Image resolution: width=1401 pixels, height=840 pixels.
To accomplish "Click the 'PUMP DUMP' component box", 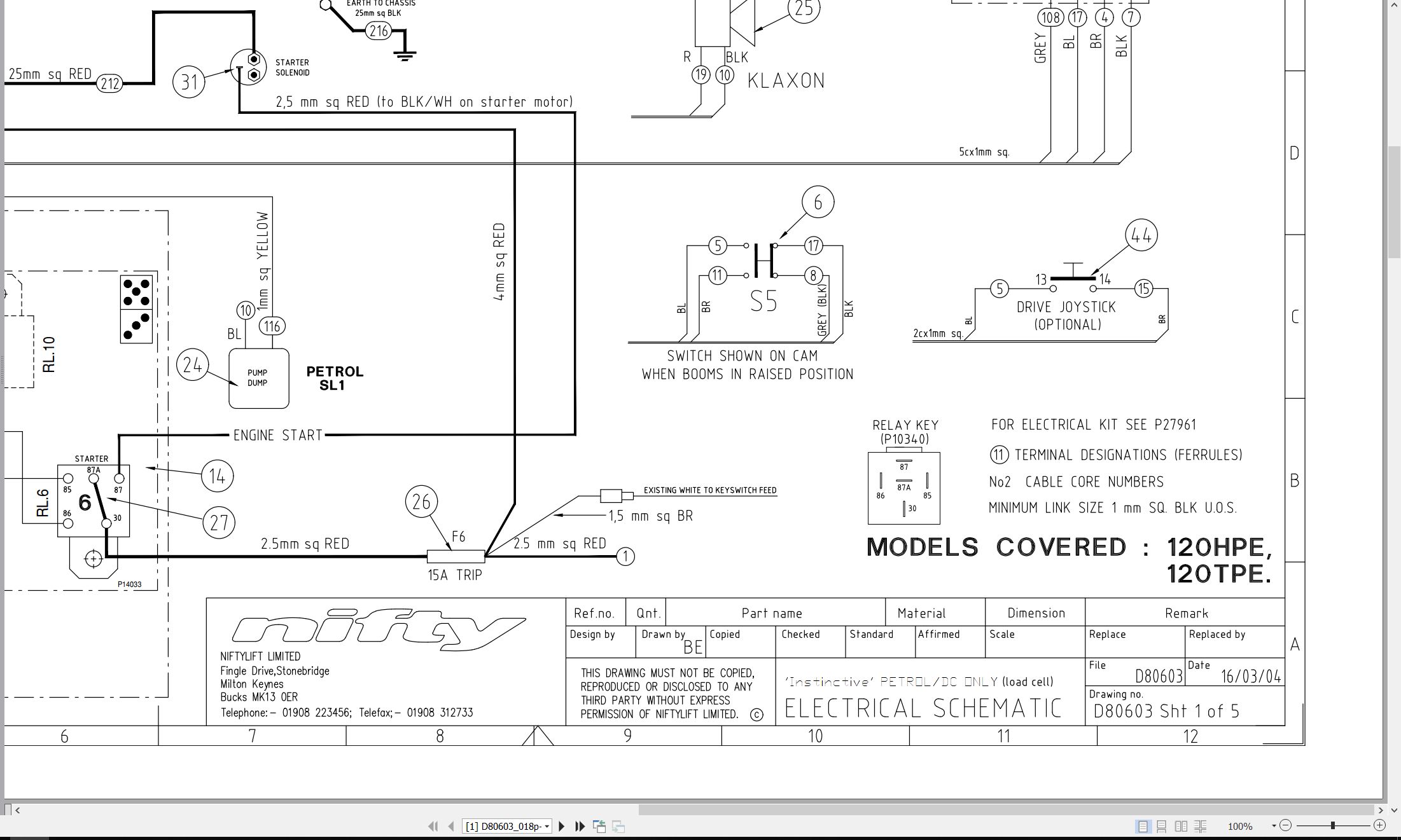I will point(258,378).
